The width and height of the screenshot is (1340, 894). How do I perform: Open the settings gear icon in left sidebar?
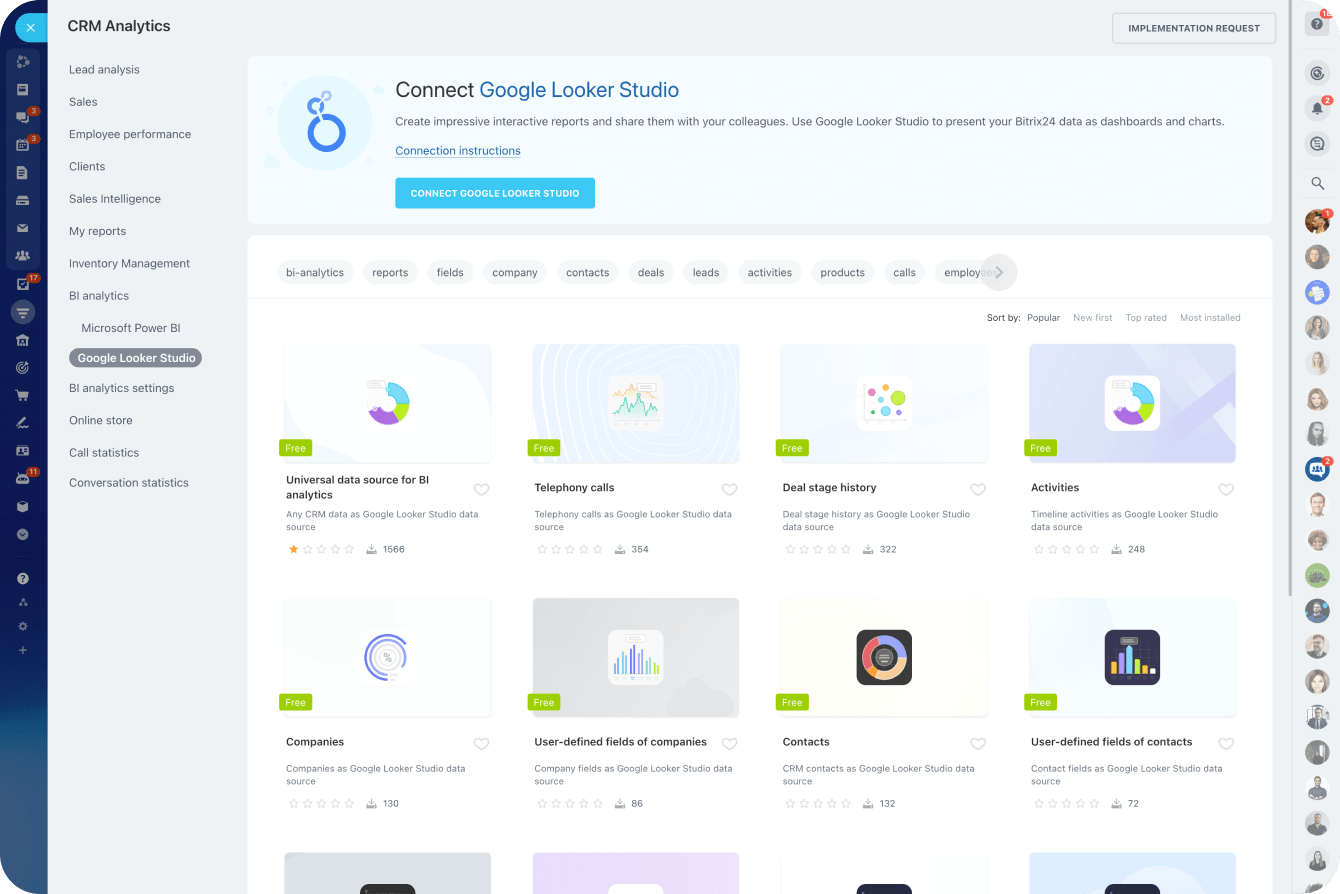22,626
